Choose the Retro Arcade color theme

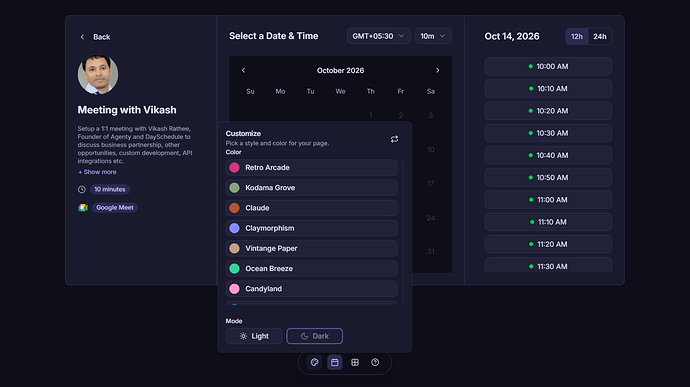(312, 167)
